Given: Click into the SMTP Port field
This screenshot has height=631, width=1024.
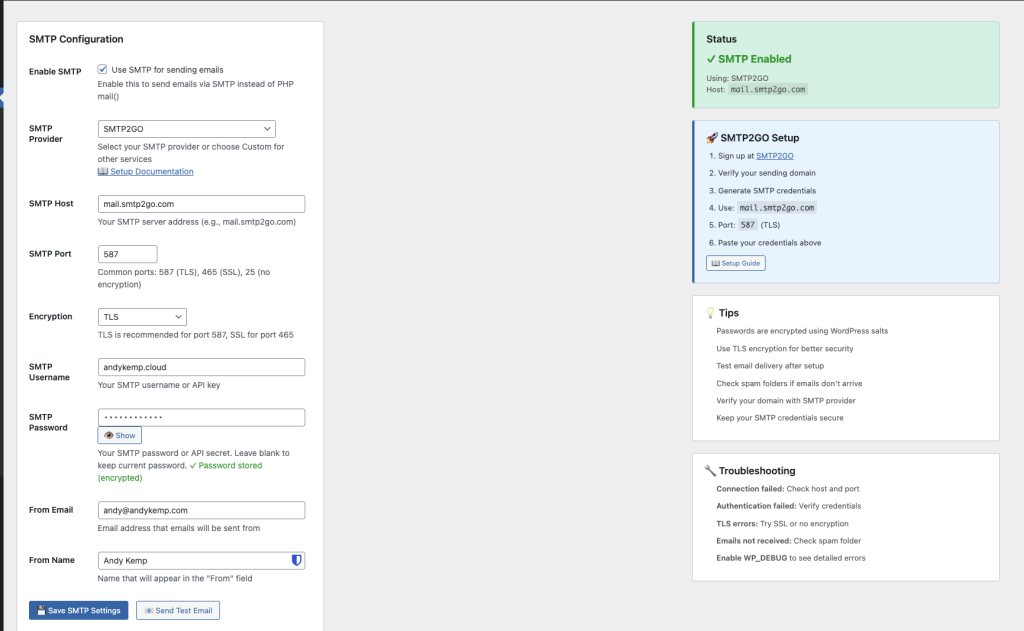Looking at the screenshot, I should (x=127, y=255).
